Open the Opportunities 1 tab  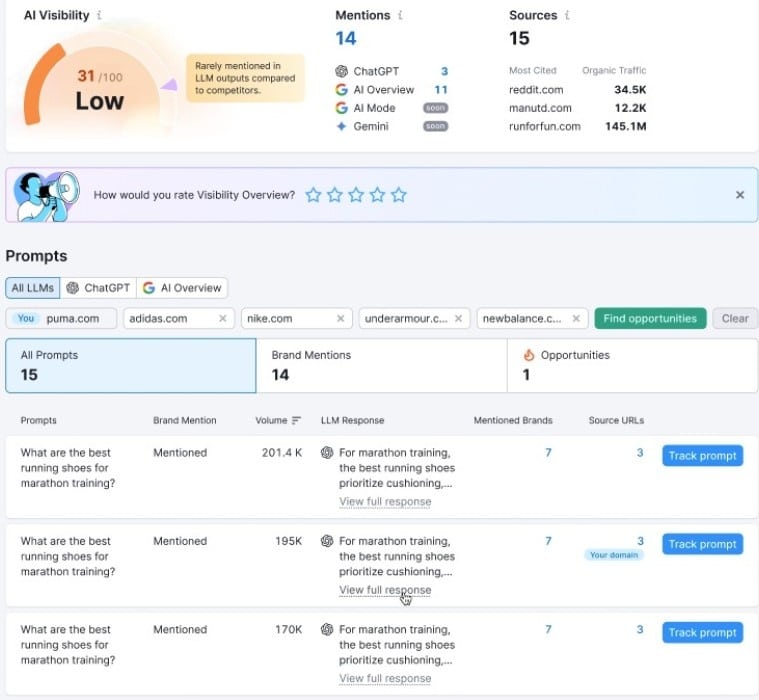(x=632, y=365)
